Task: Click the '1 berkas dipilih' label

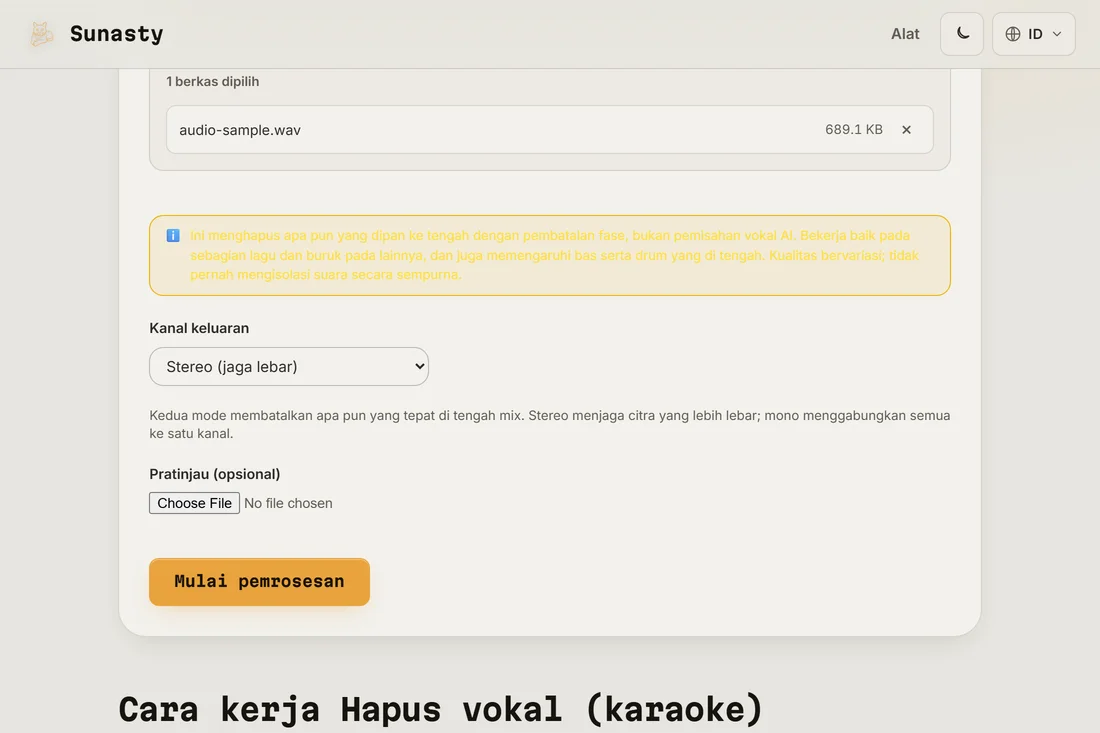Action: [x=213, y=81]
